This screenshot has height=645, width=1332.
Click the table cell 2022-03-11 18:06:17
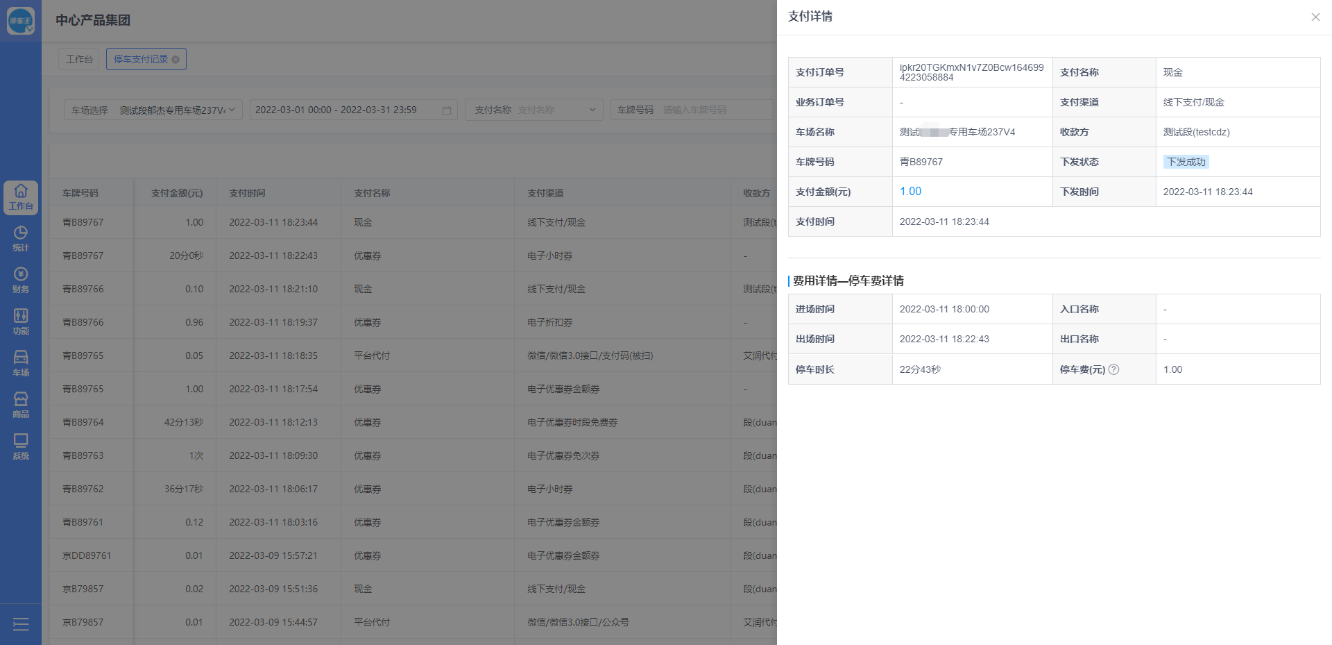click(273, 489)
